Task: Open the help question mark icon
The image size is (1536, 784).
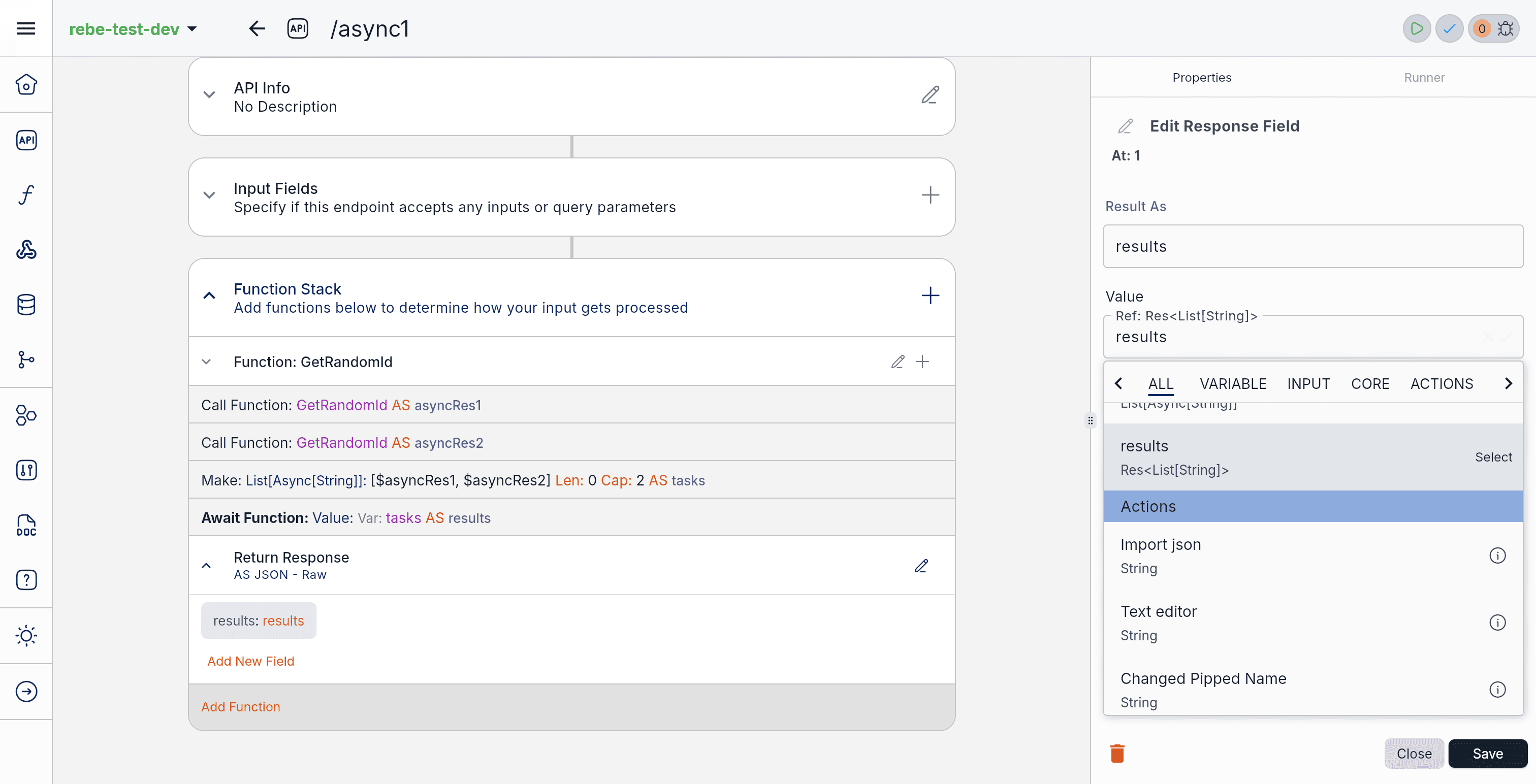Action: click(x=25, y=579)
